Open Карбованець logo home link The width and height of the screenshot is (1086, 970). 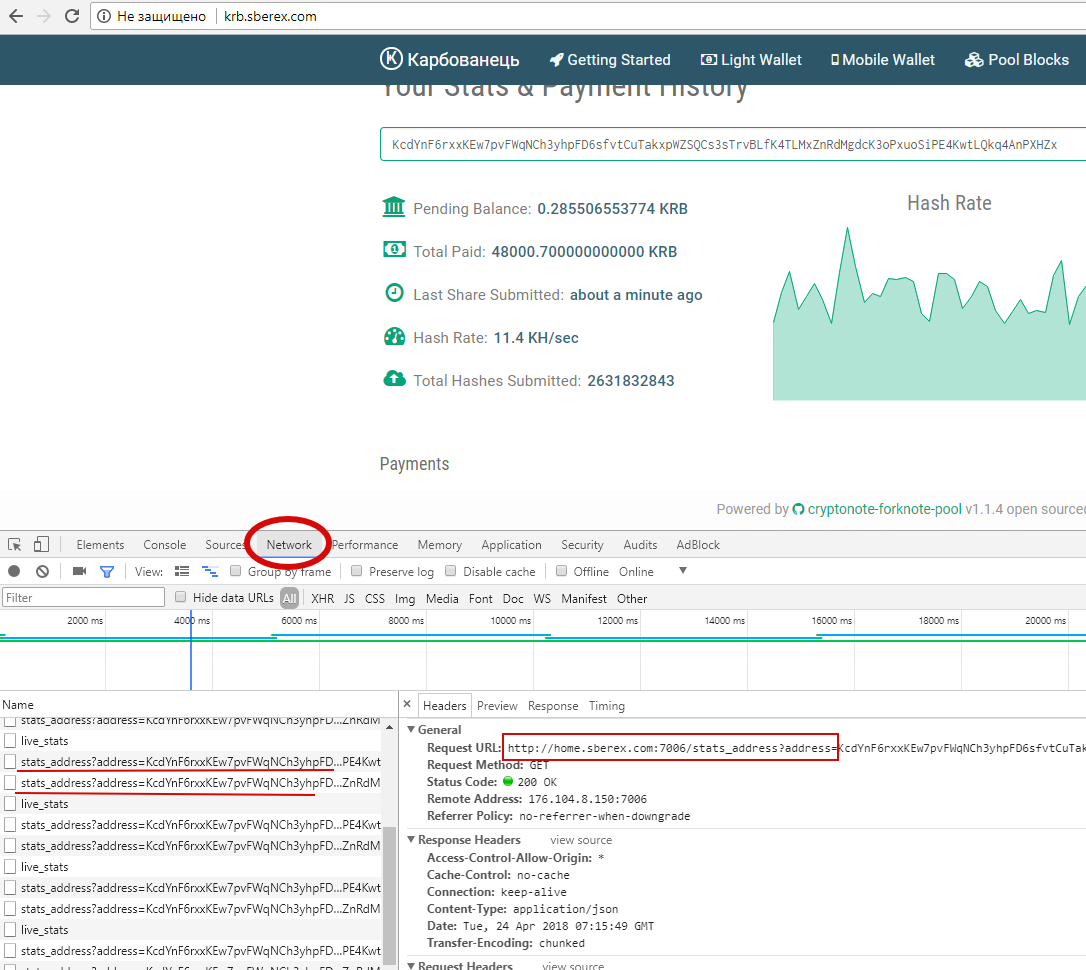point(449,60)
